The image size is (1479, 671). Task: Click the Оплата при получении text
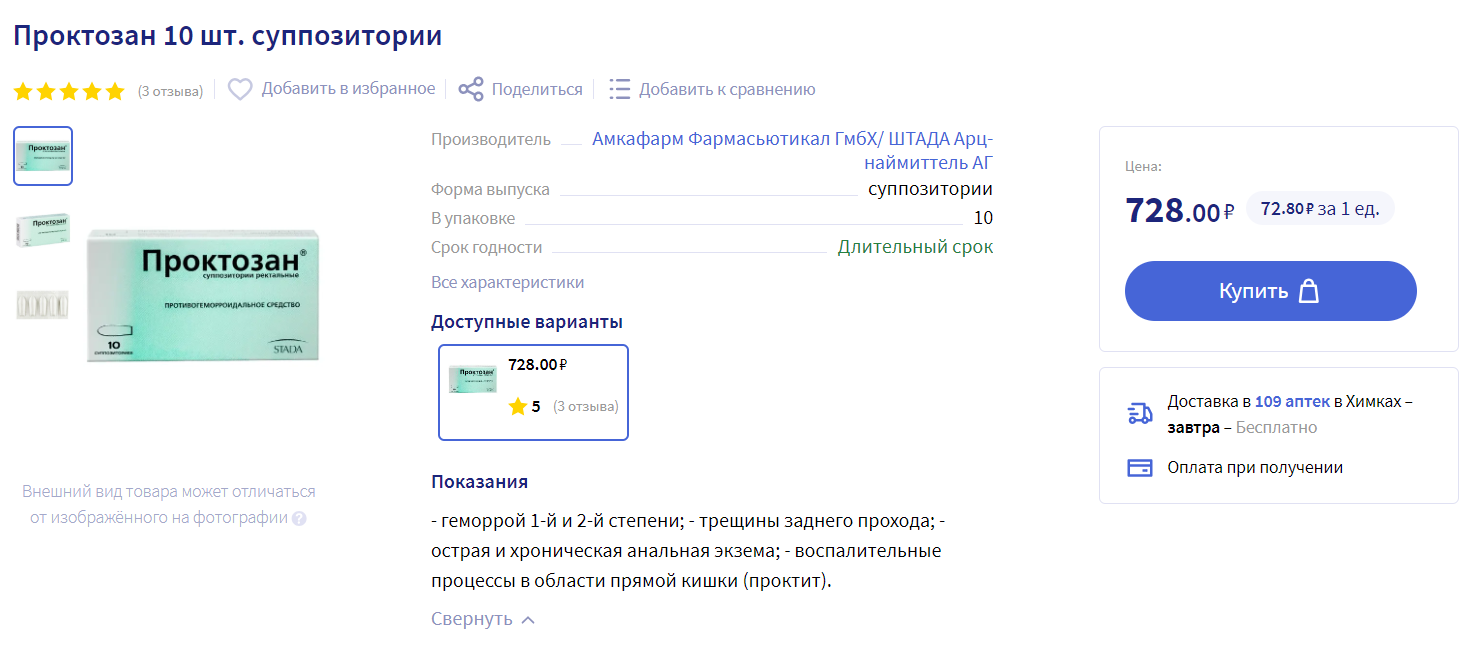pyautogui.click(x=1255, y=467)
